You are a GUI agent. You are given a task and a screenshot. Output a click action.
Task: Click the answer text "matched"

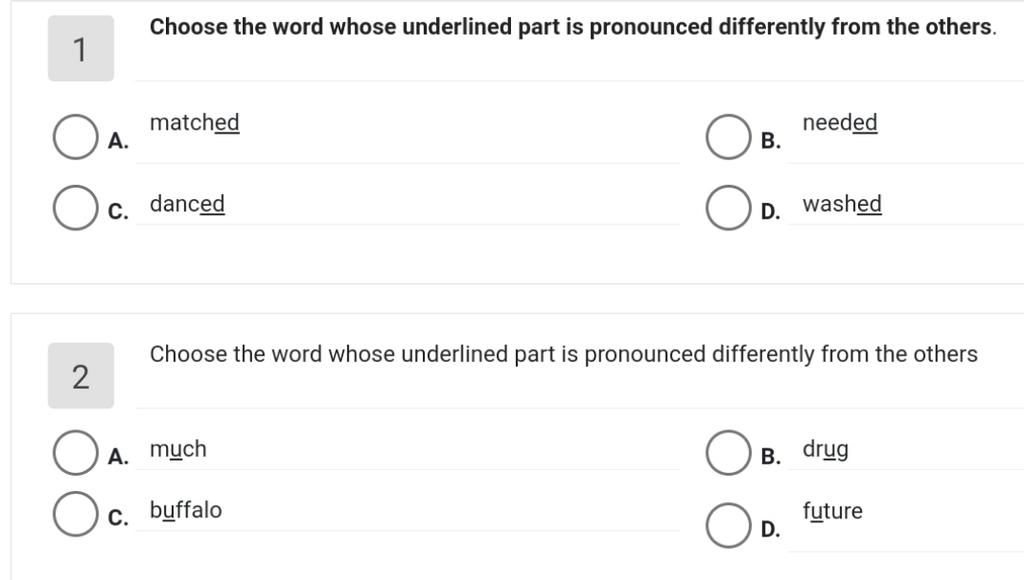195,123
